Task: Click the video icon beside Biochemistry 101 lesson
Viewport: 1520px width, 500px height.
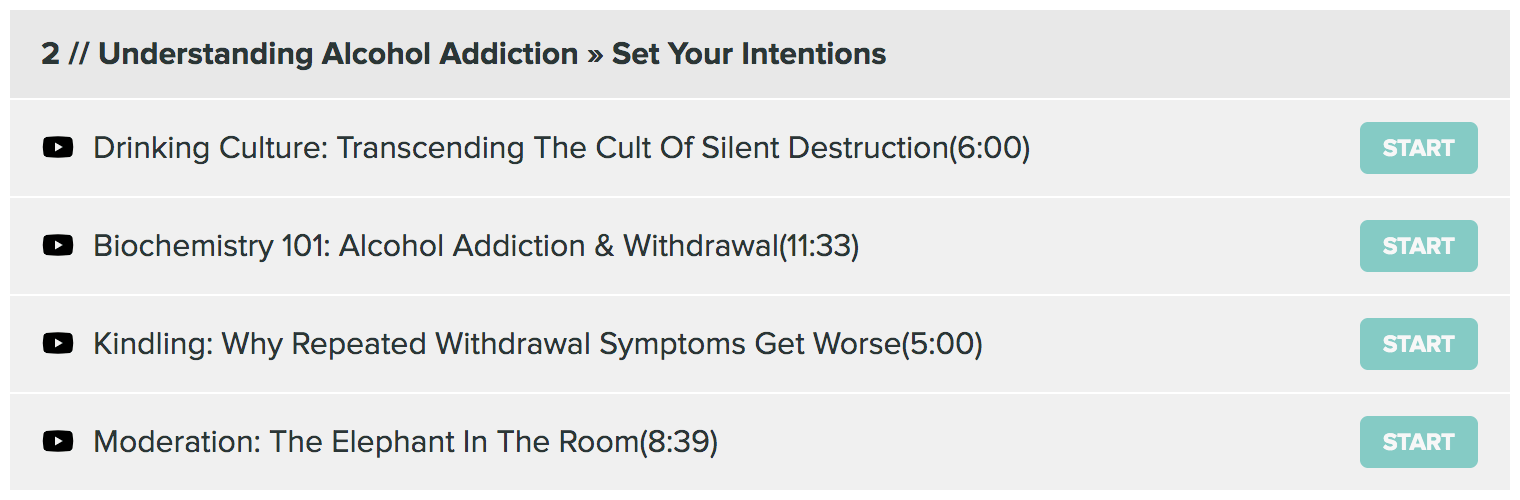Action: click(58, 246)
